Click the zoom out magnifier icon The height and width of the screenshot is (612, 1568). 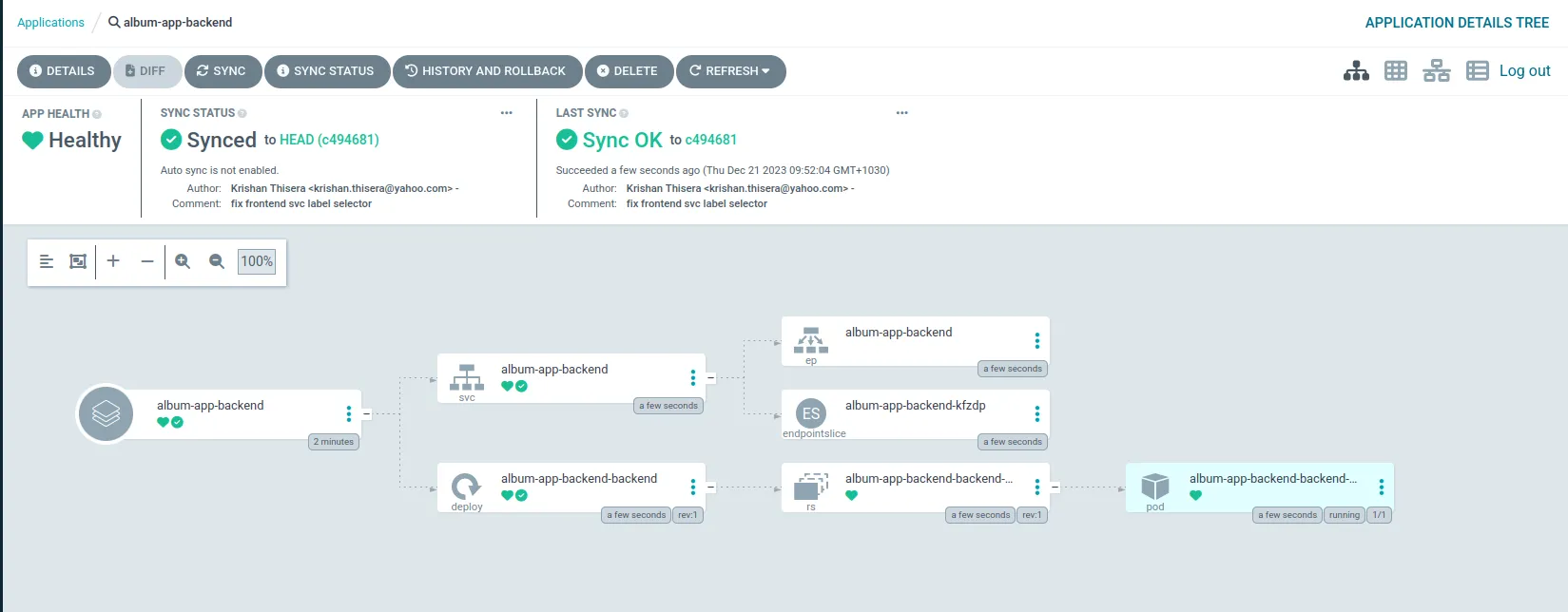point(217,261)
